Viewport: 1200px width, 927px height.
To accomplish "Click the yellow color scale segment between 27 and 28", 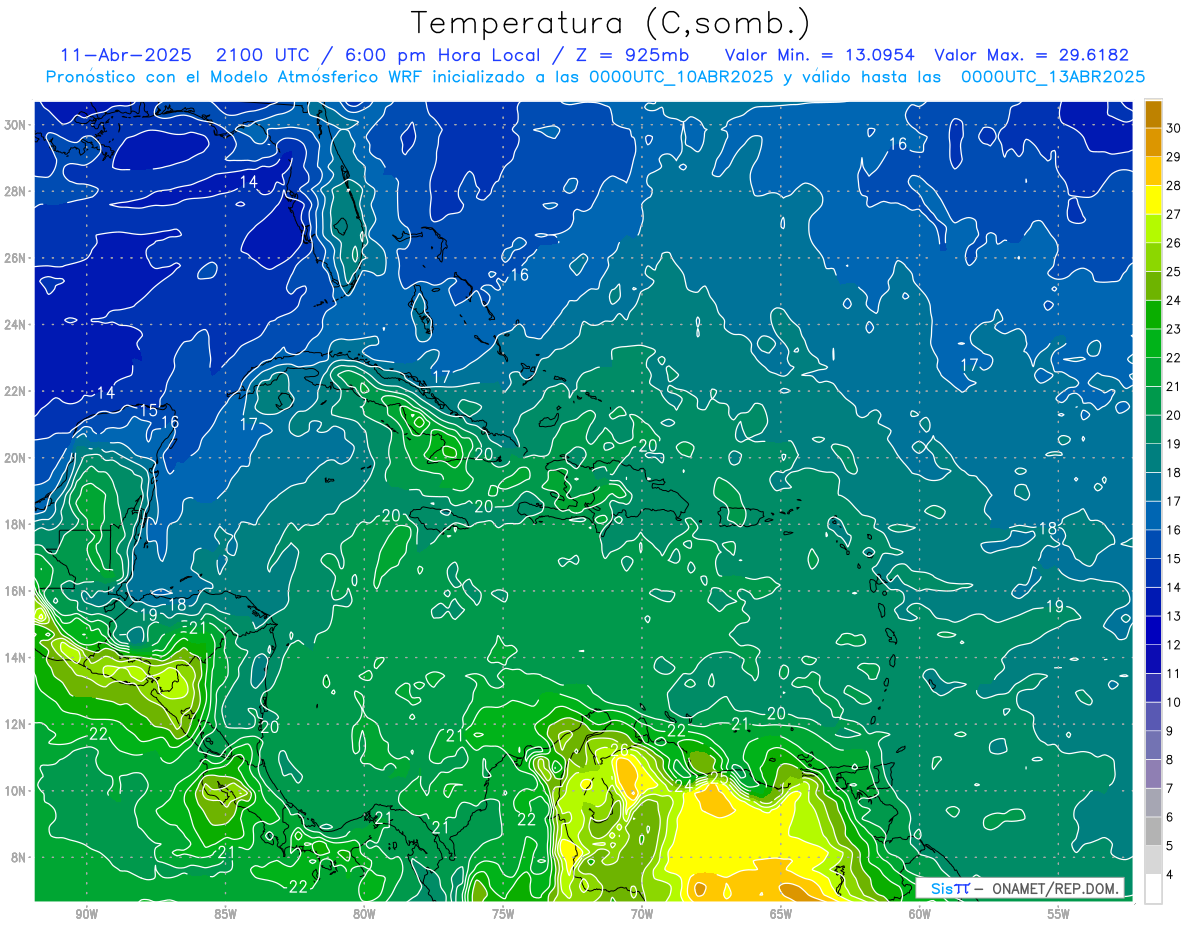I will point(1153,200).
